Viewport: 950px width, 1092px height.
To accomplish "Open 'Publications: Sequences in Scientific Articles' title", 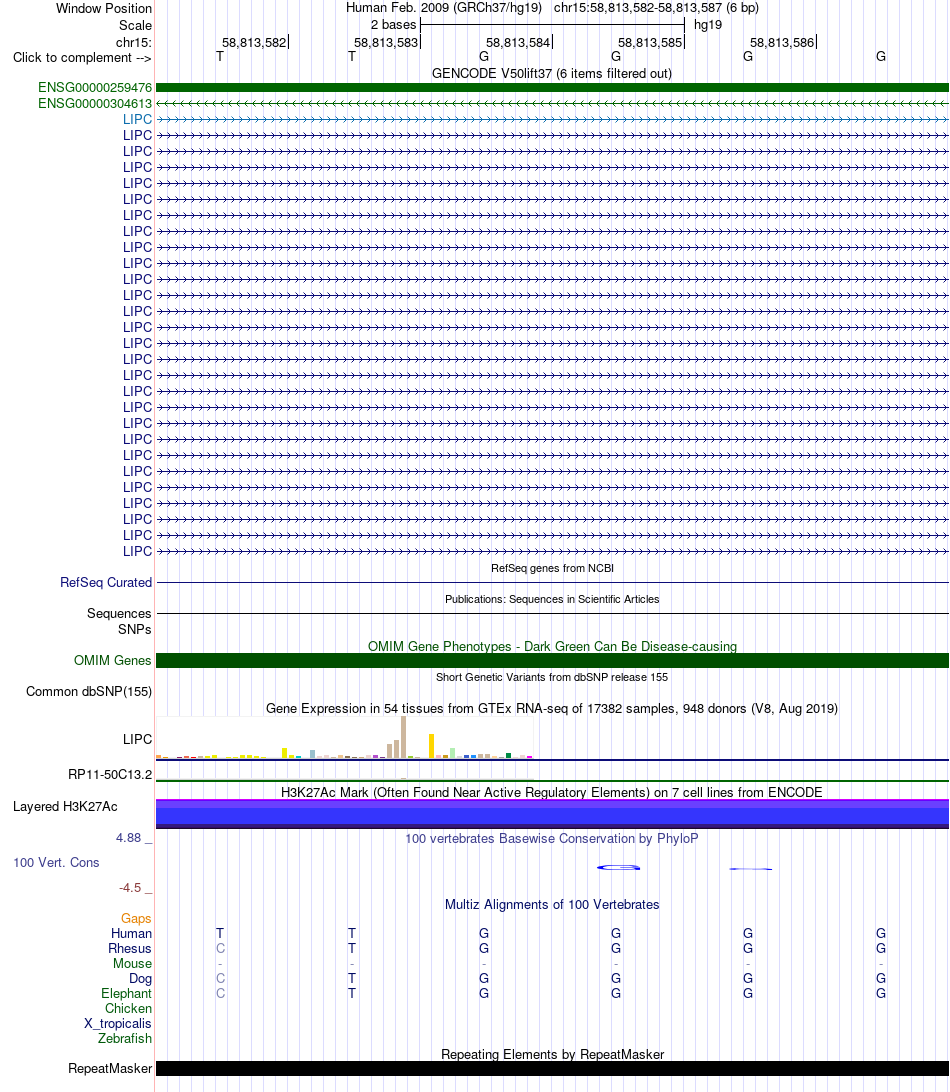I will (x=552, y=599).
